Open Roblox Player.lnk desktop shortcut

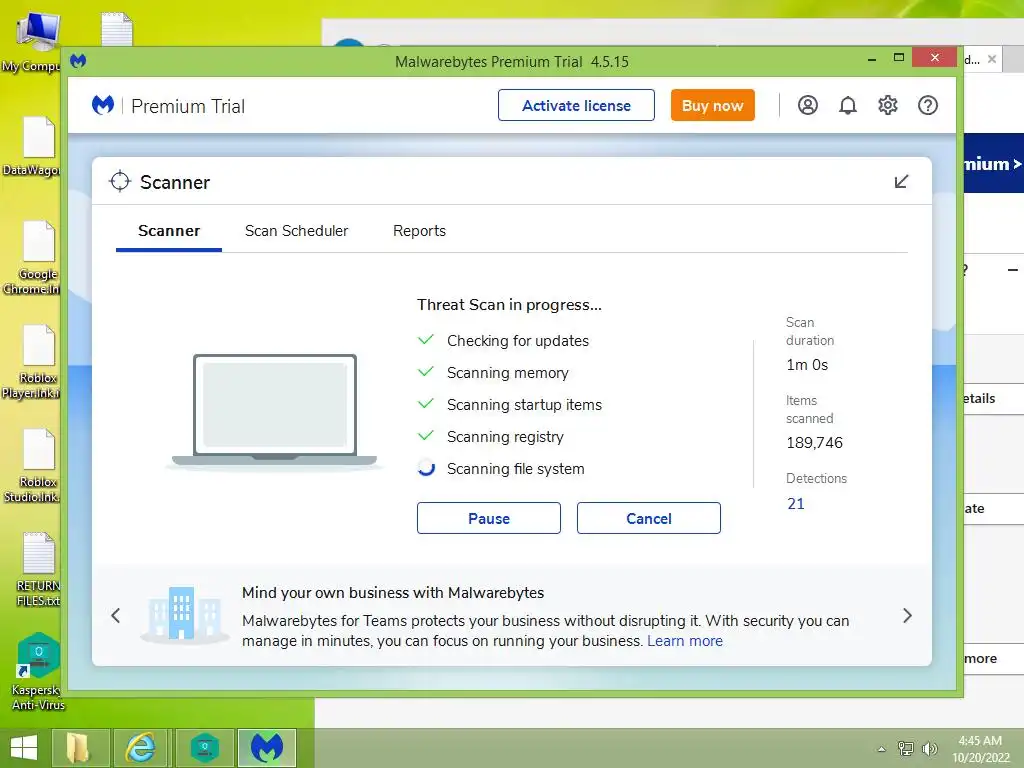pyautogui.click(x=36, y=362)
